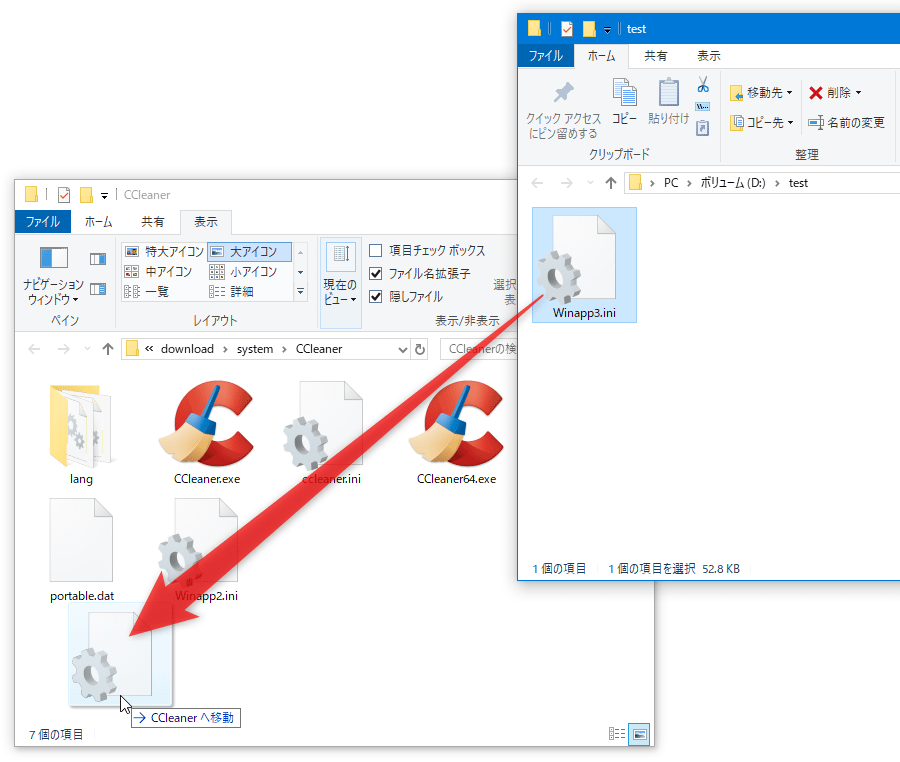
Task: Choose 詳細 layout
Action: tap(232, 291)
